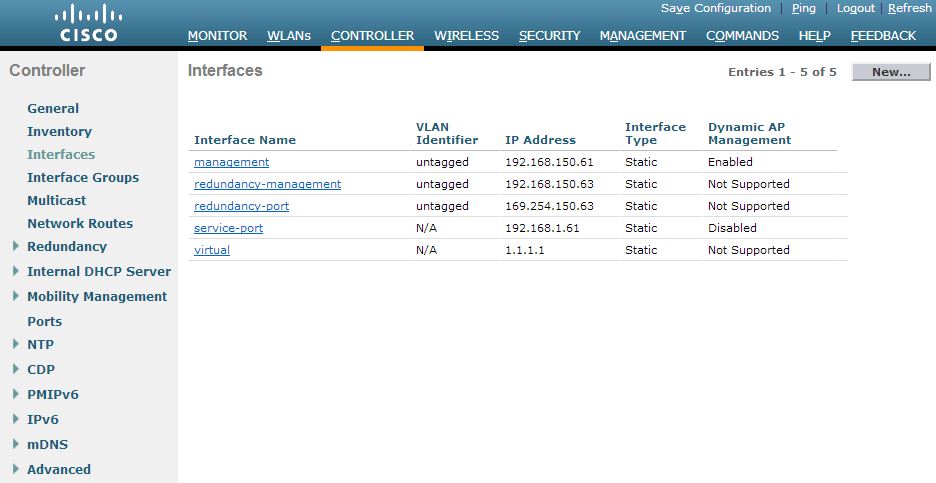This screenshot has height=483, width=936.
Task: Expand the Internal DHCP Server arrow
Action: pyautogui.click(x=16, y=271)
